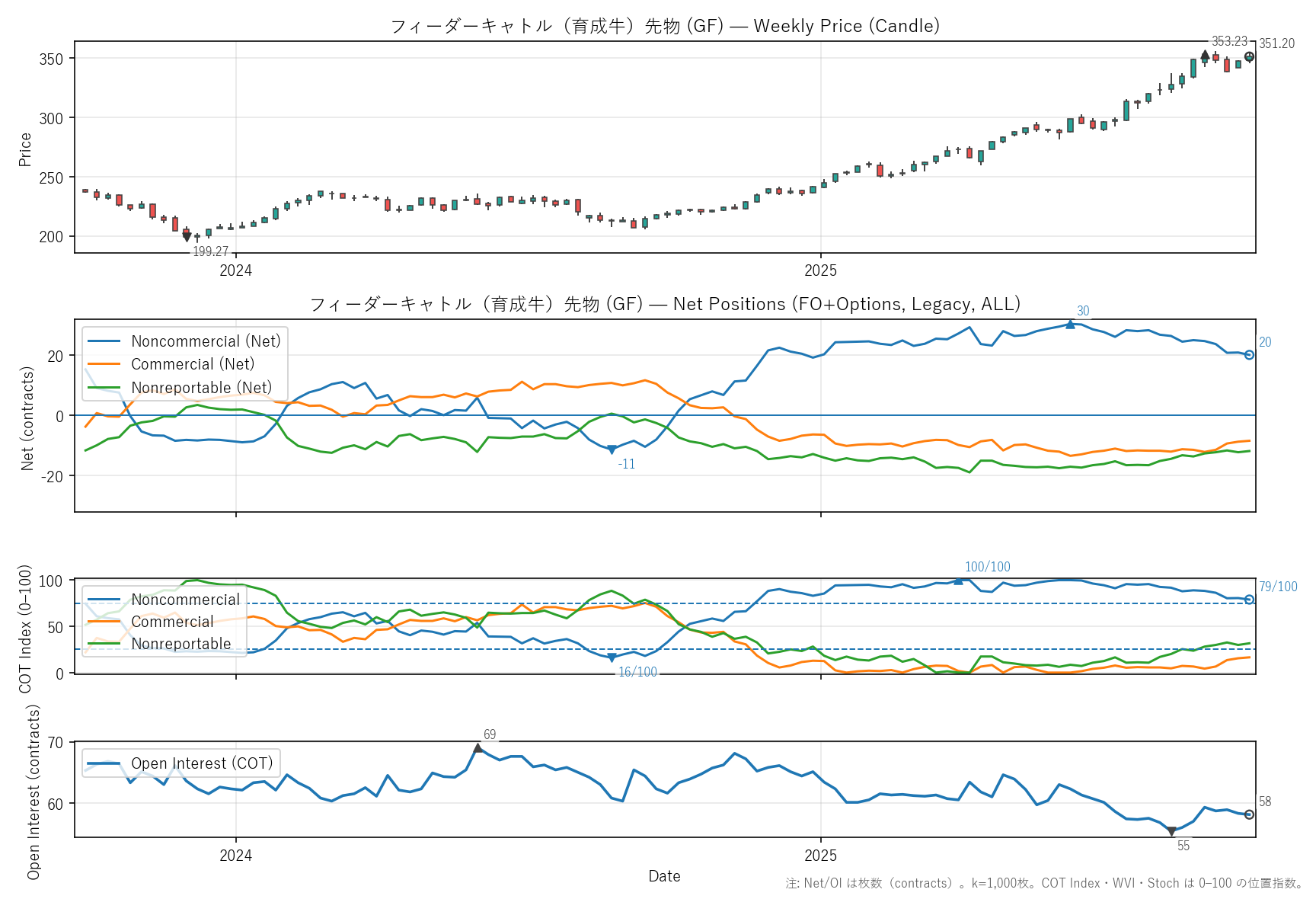Select the latest open interest circle at 58

point(1249,814)
